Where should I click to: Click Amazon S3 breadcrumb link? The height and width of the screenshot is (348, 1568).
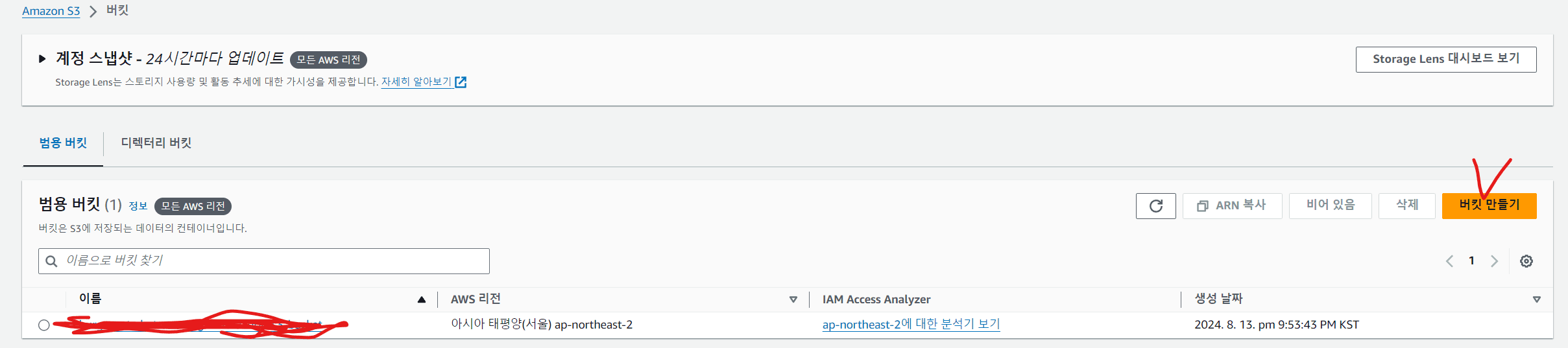pyautogui.click(x=51, y=11)
